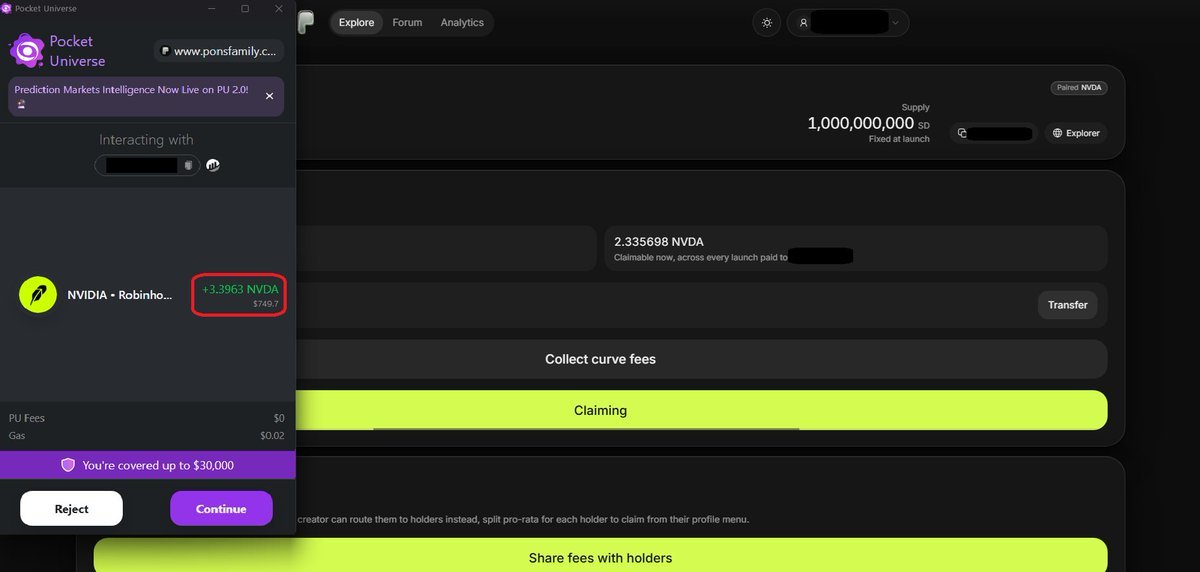
Task: Dismiss the Prediction Markets Intelligence banner
Action: click(269, 96)
